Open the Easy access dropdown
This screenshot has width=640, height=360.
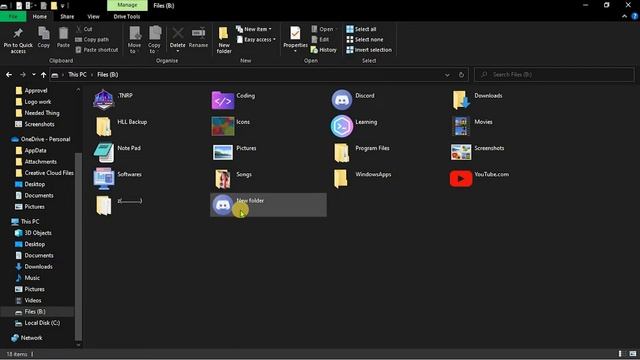(256, 40)
